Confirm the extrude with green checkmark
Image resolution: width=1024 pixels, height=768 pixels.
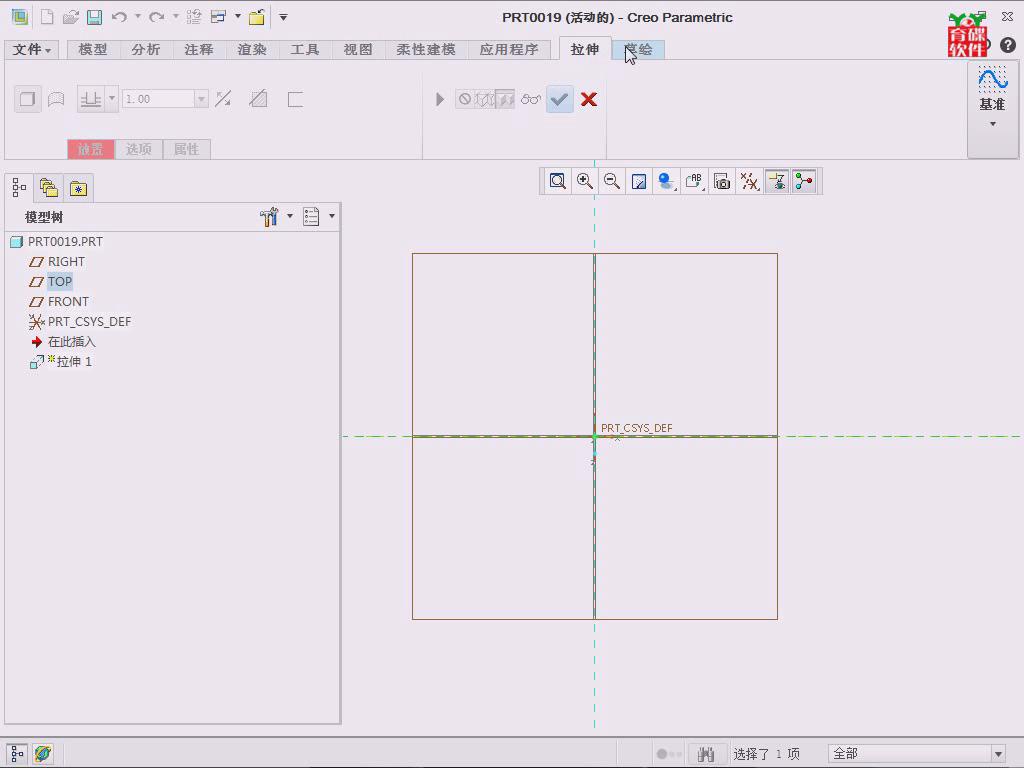click(560, 99)
